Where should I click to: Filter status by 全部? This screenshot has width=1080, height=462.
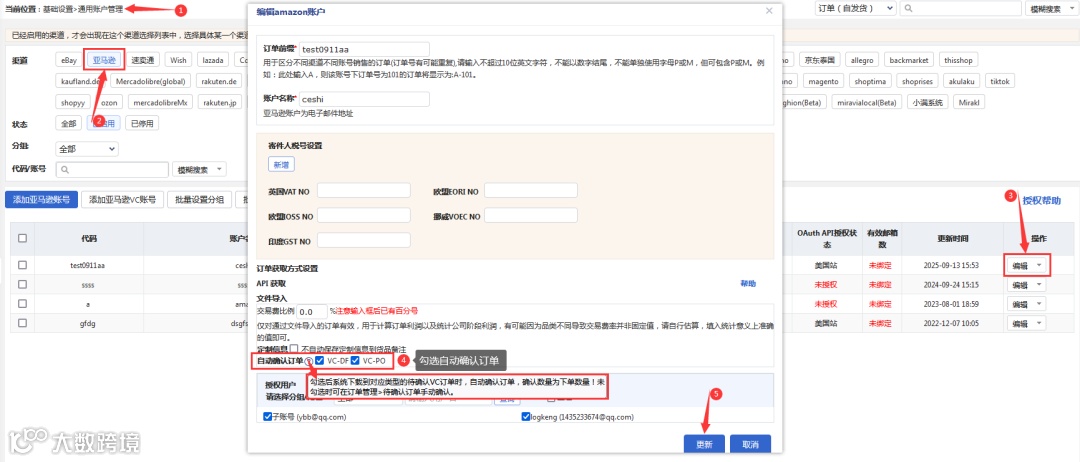click(69, 124)
